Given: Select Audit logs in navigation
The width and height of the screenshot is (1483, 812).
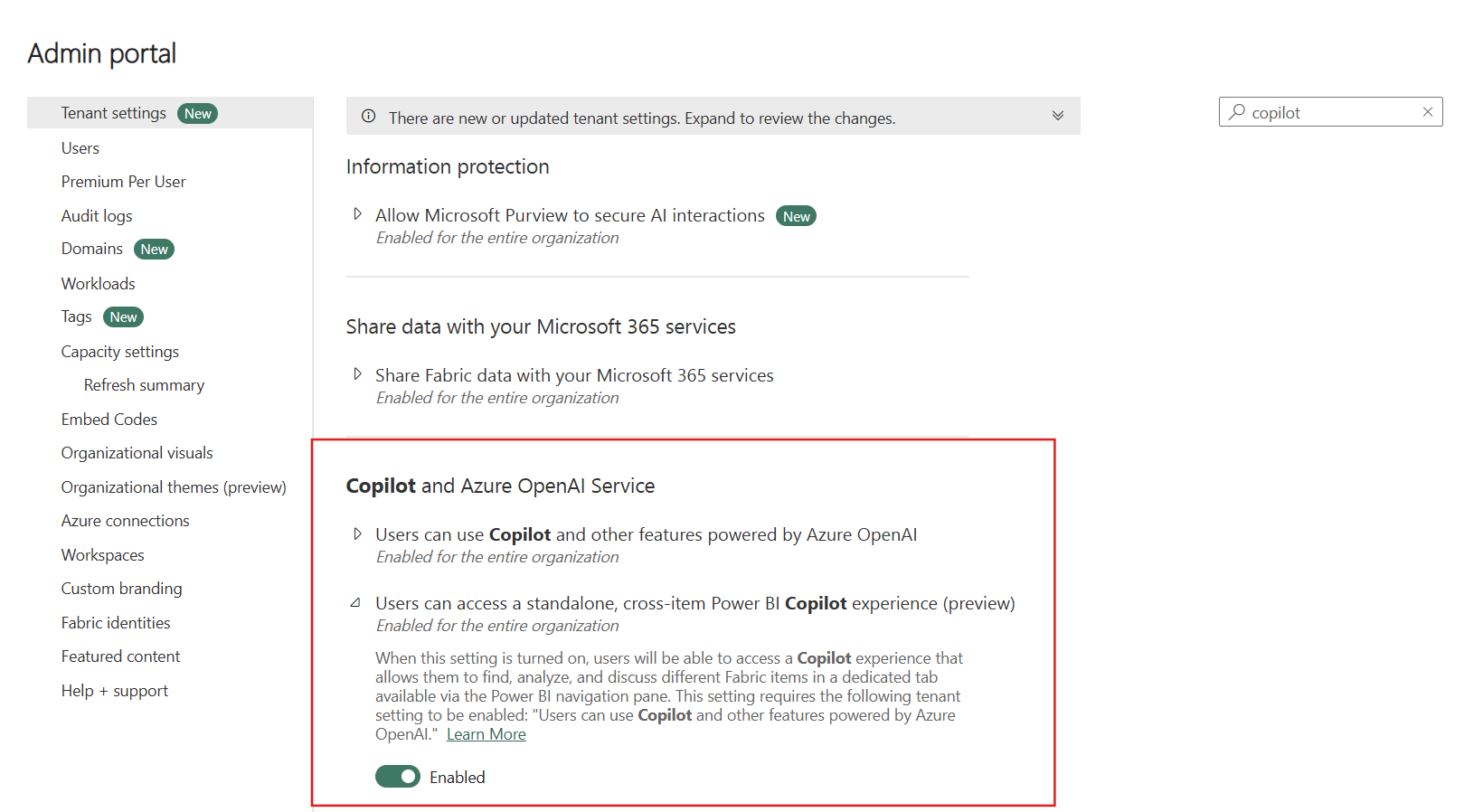Looking at the screenshot, I should click(x=97, y=216).
